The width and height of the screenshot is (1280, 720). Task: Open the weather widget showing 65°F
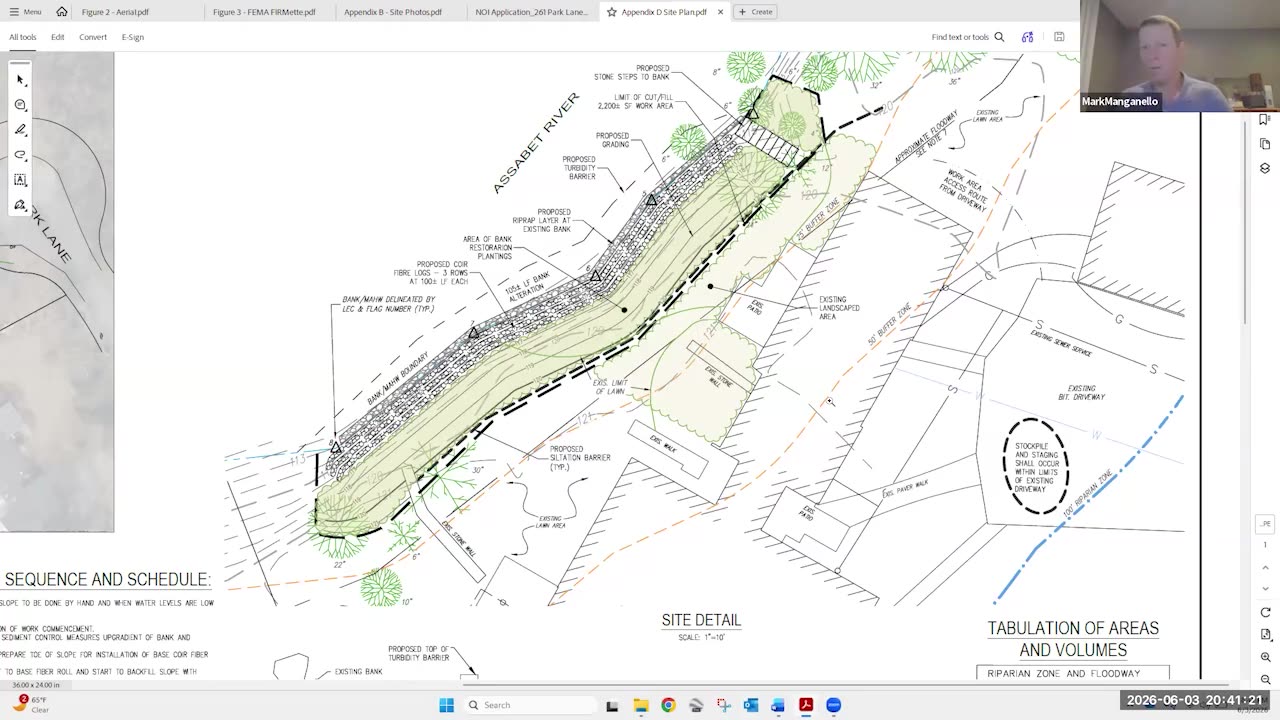click(32, 704)
